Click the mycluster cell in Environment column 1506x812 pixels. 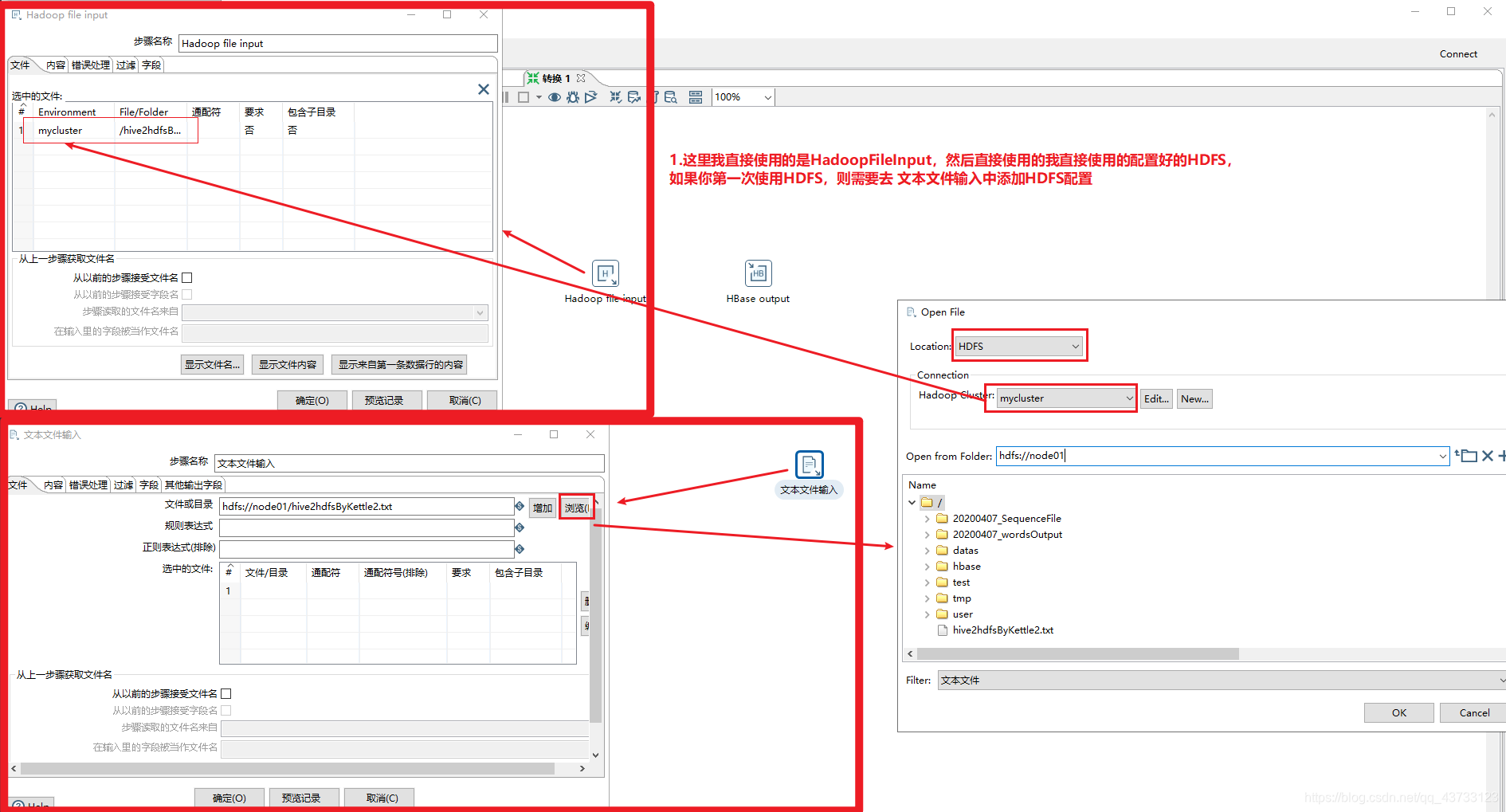(x=60, y=131)
